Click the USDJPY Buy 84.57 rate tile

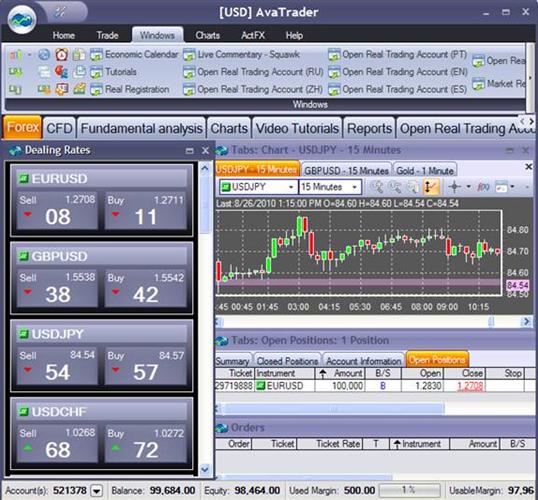[145, 366]
